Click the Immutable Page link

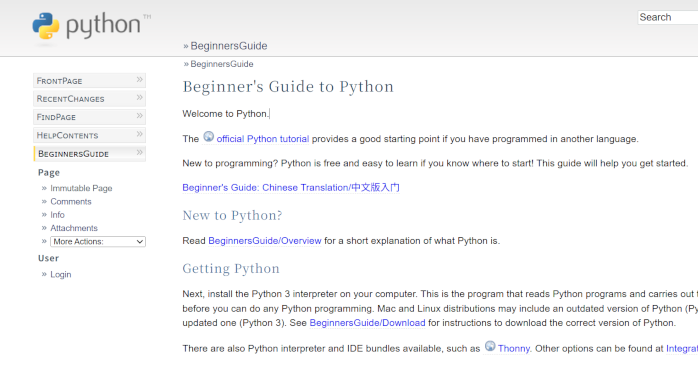[x=81, y=188]
